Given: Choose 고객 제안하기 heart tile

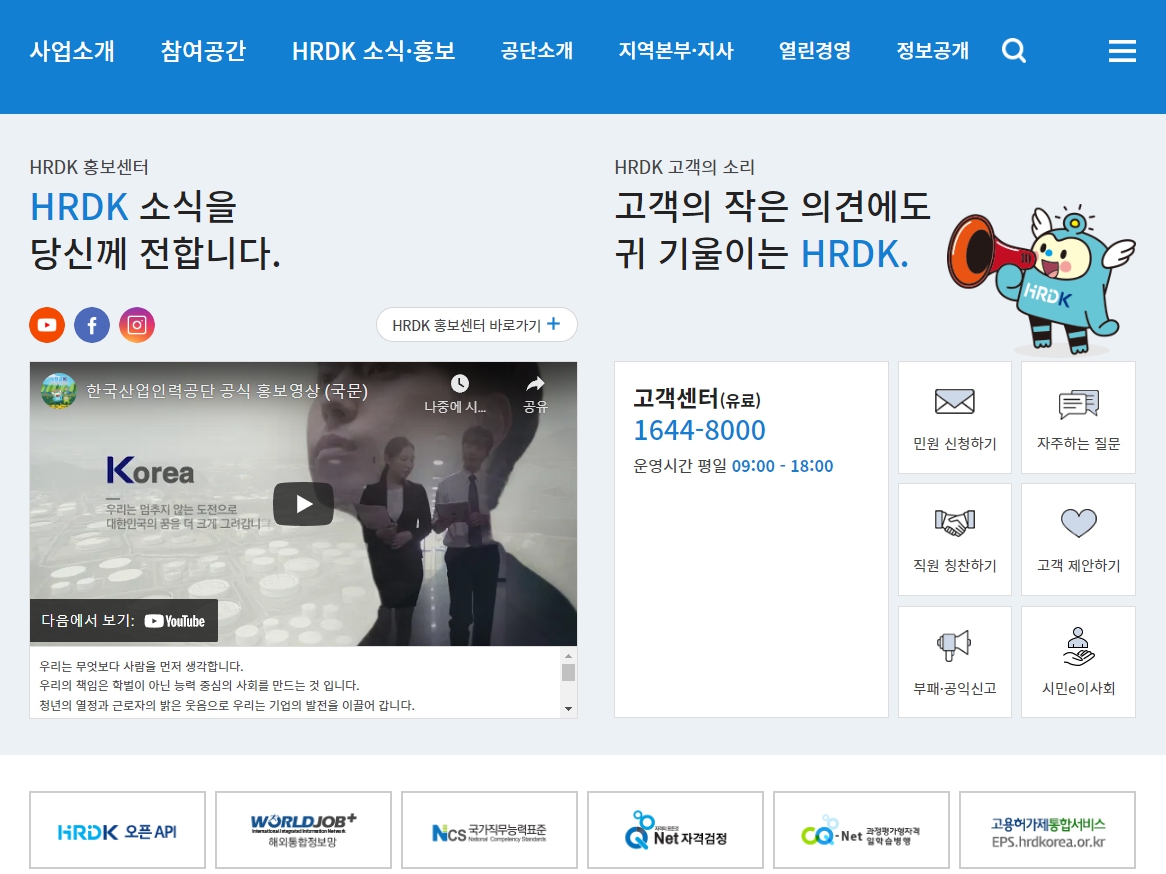Looking at the screenshot, I should click(1078, 539).
